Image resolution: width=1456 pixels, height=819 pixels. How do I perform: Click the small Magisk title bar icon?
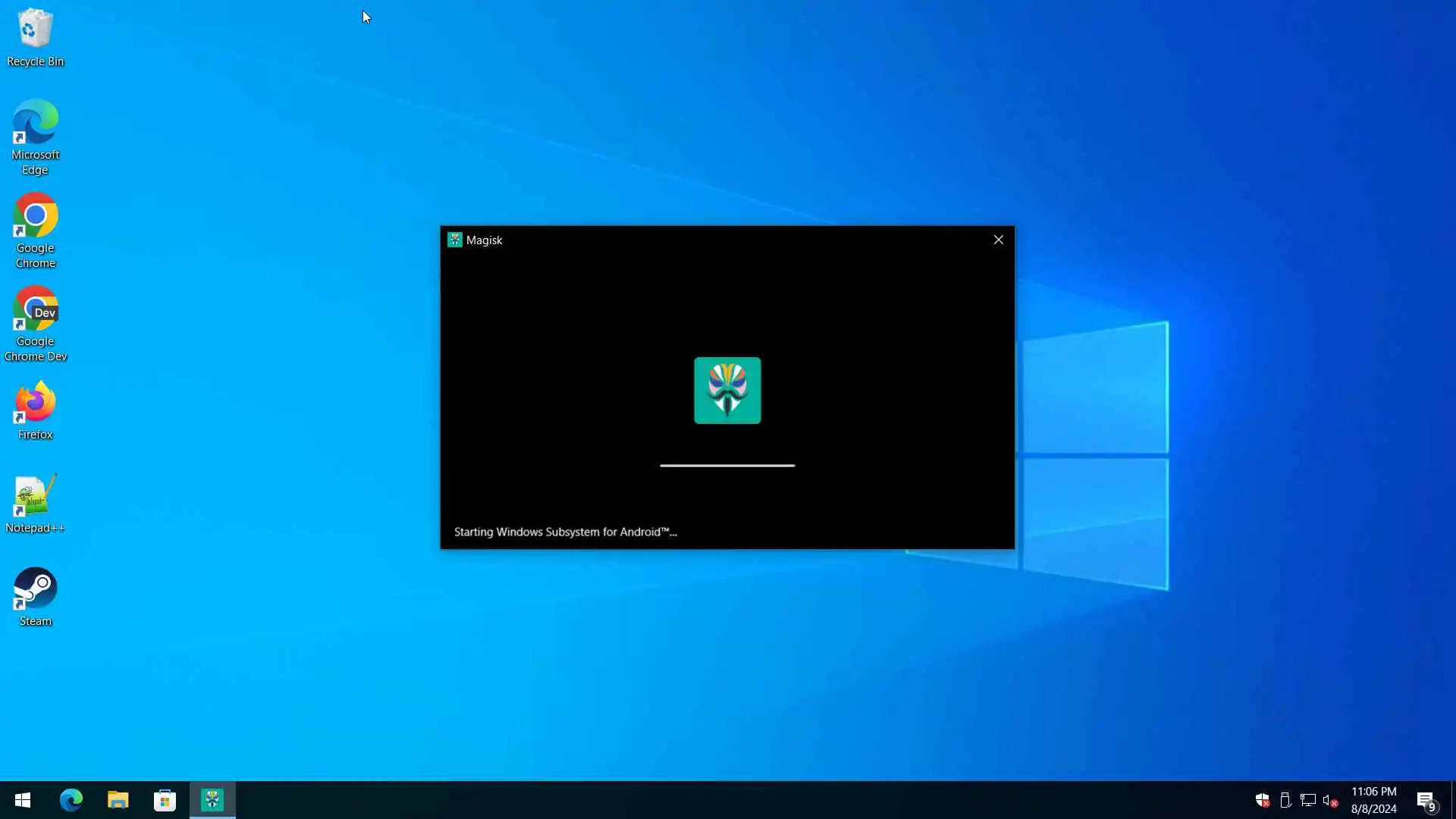(x=455, y=240)
